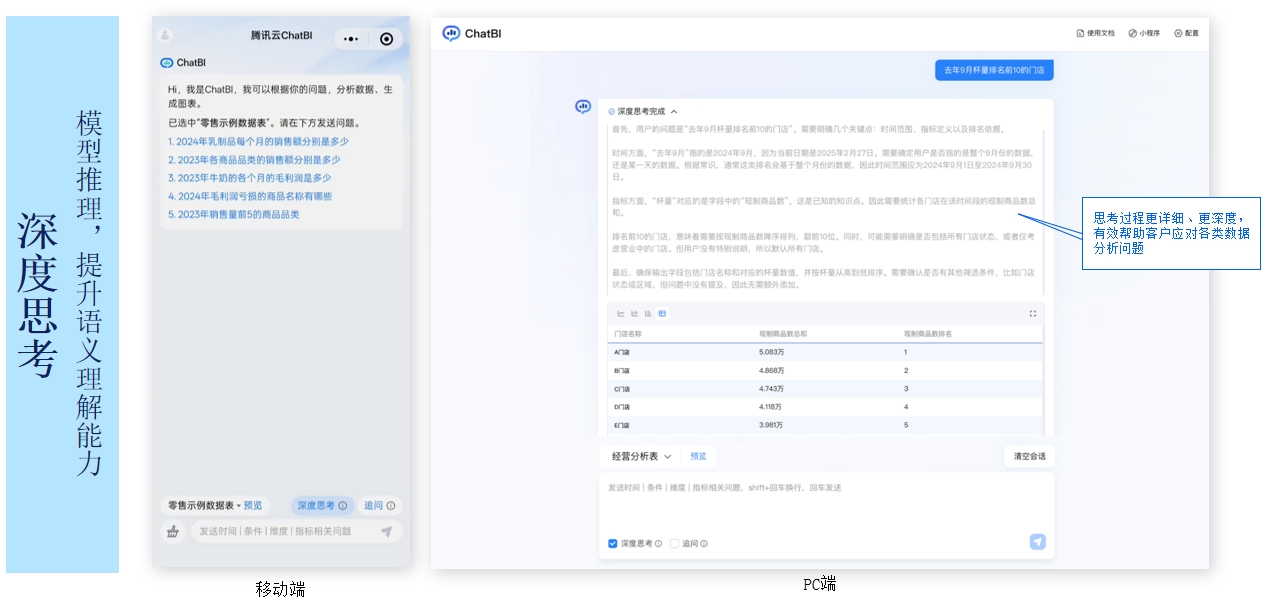
Task: Click the ChatBI icon in mobile chat
Action: coord(167,63)
